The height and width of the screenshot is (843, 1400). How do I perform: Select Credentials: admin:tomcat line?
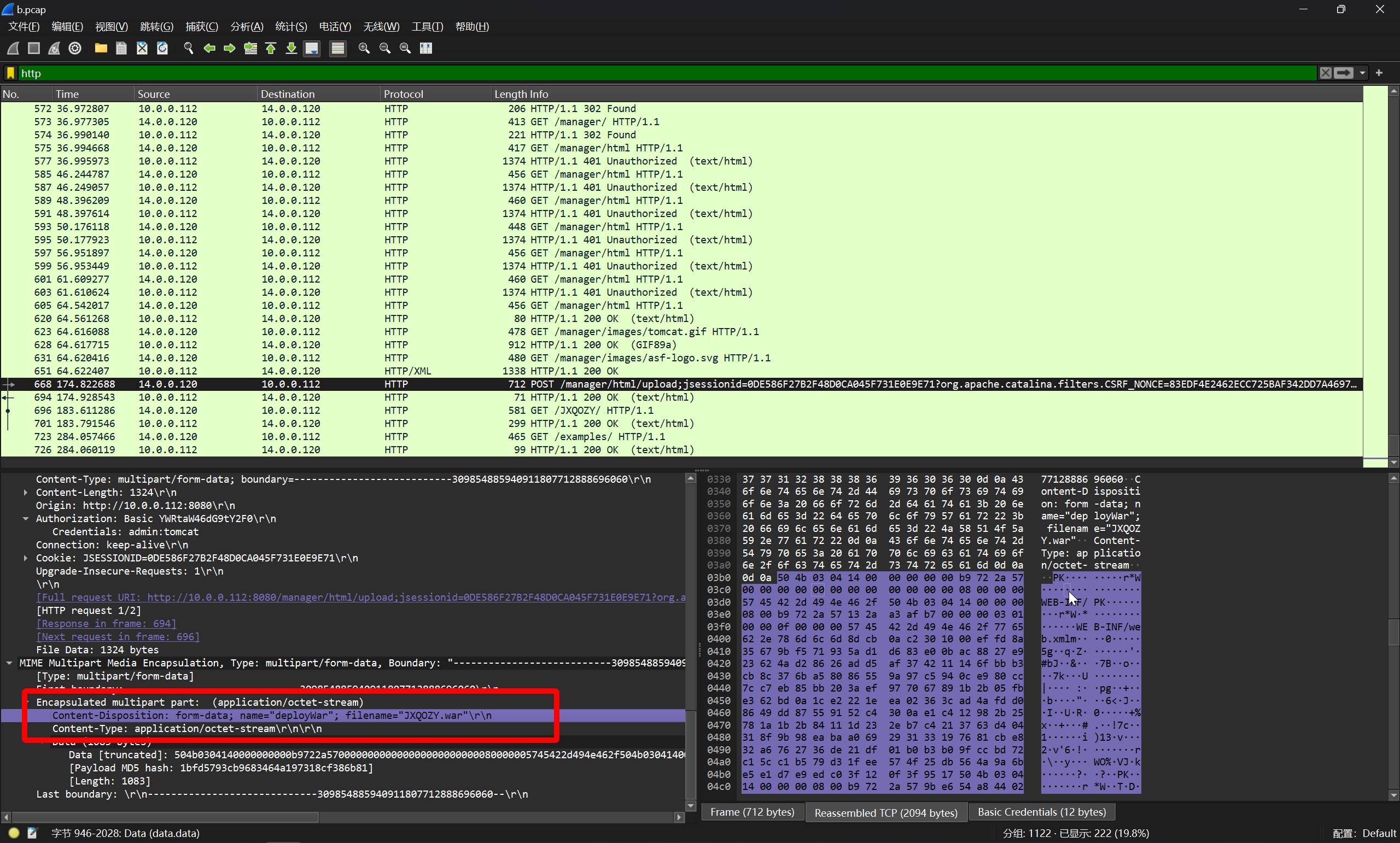[x=125, y=532]
